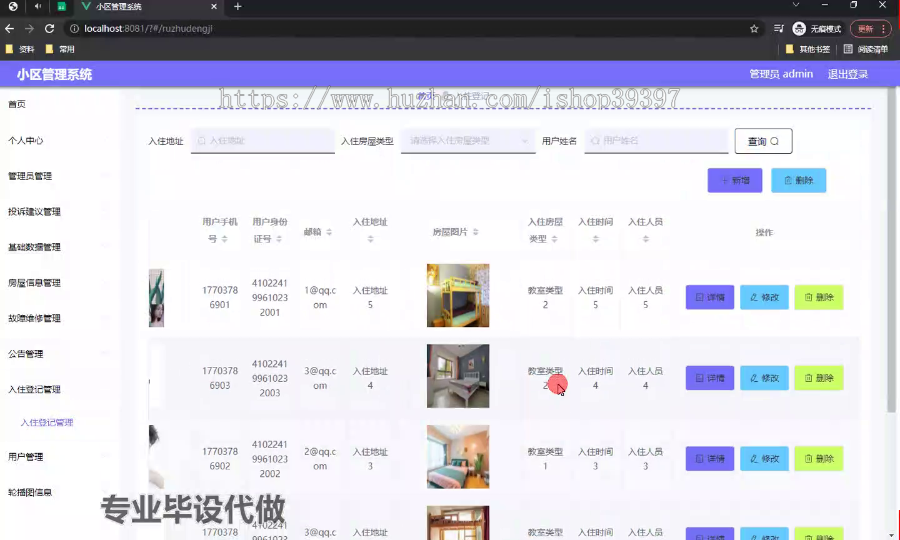900x540 pixels.
Task: Bookmark this page with the star icon
Action: coord(754,29)
